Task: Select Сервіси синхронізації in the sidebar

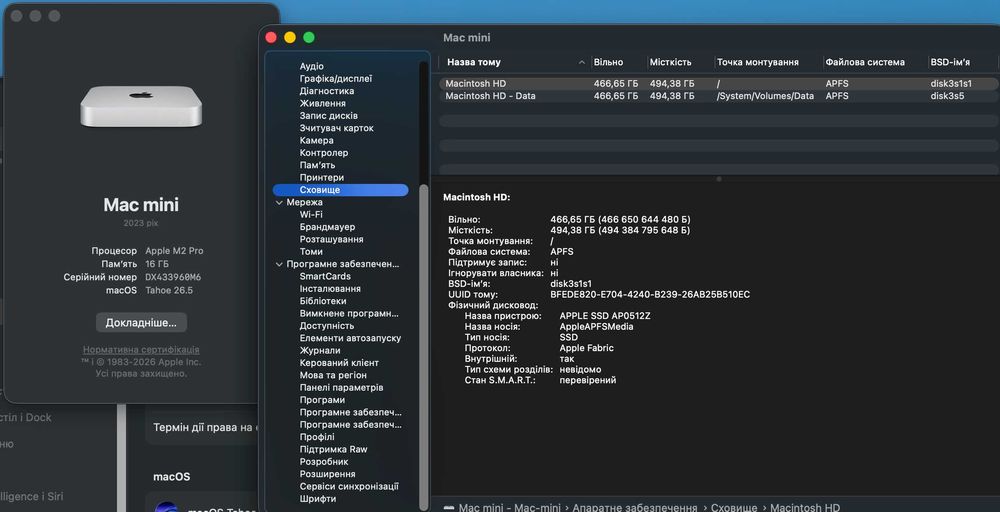Action: [349, 486]
